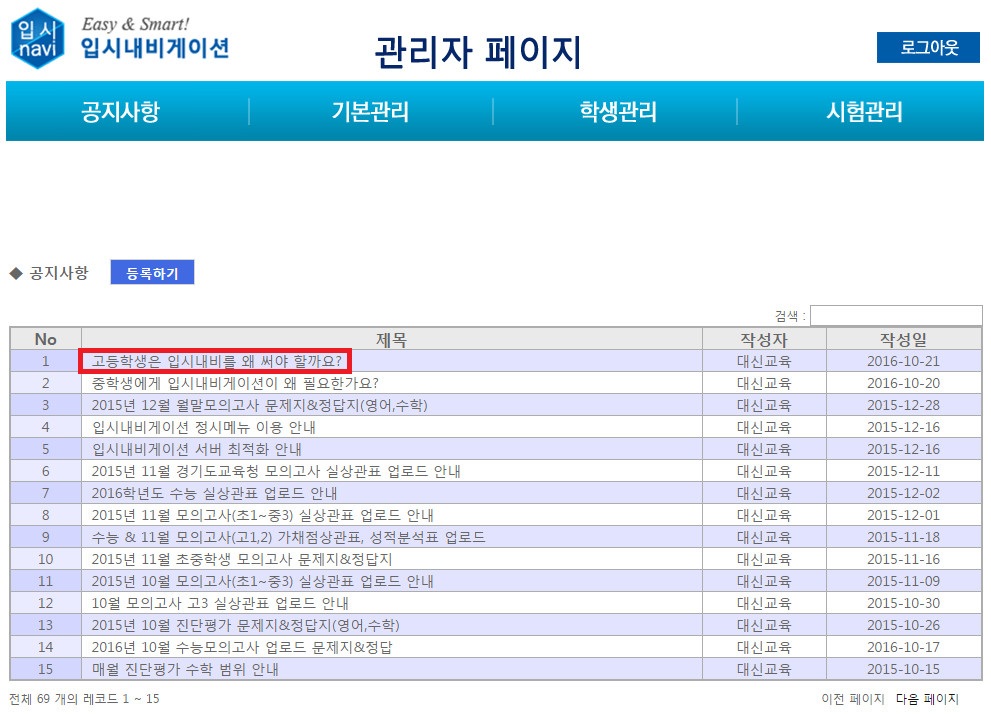Image resolution: width=991 pixels, height=714 pixels.
Task: Click row number 10 cell
Action: (46, 559)
